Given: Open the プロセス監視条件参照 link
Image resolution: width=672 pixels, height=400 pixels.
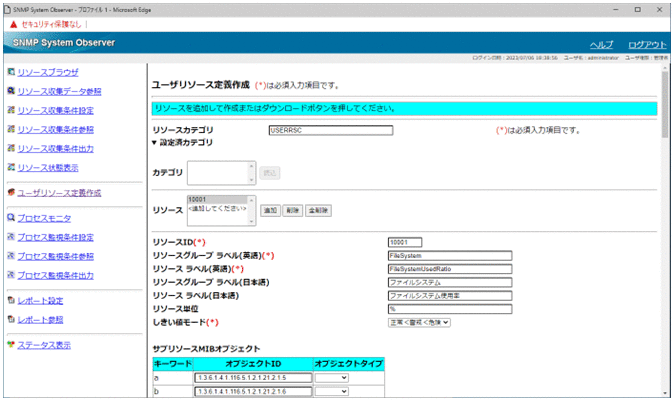Looking at the screenshot, I should tap(56, 256).
